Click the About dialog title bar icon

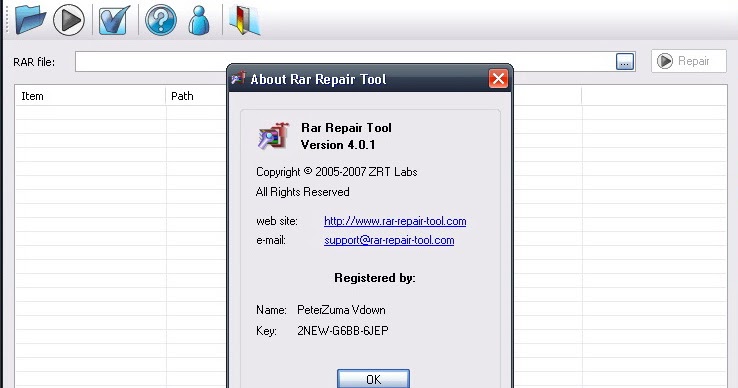(x=239, y=78)
